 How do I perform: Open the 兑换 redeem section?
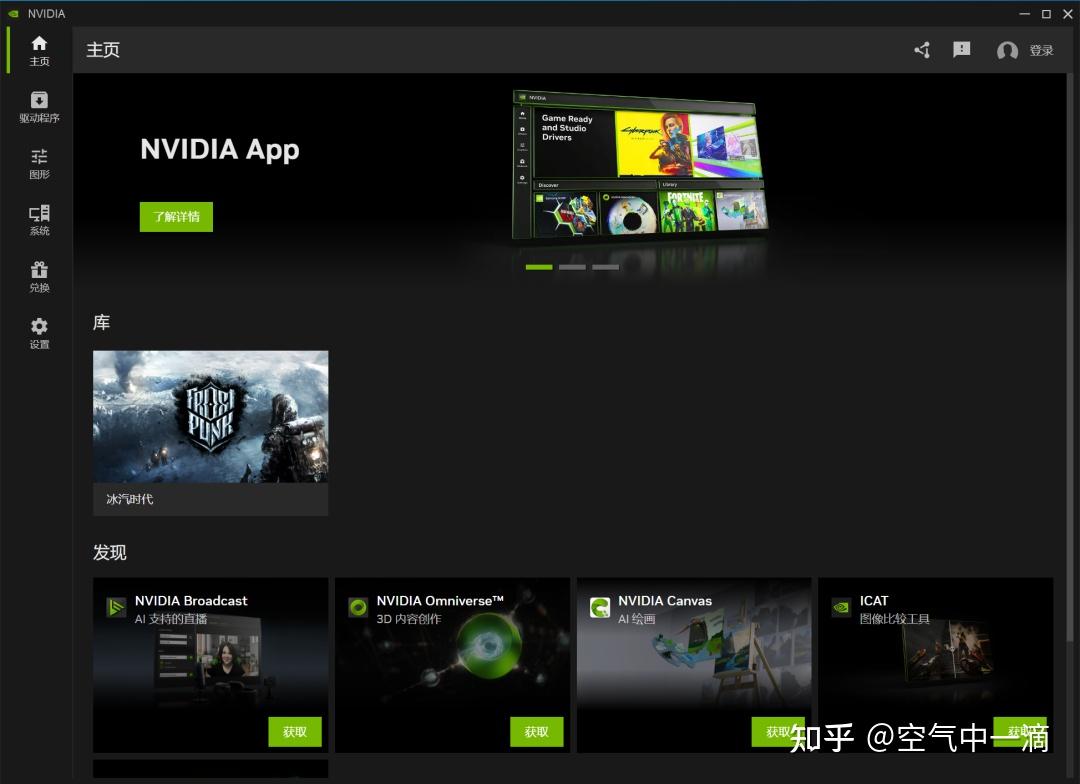tap(38, 276)
